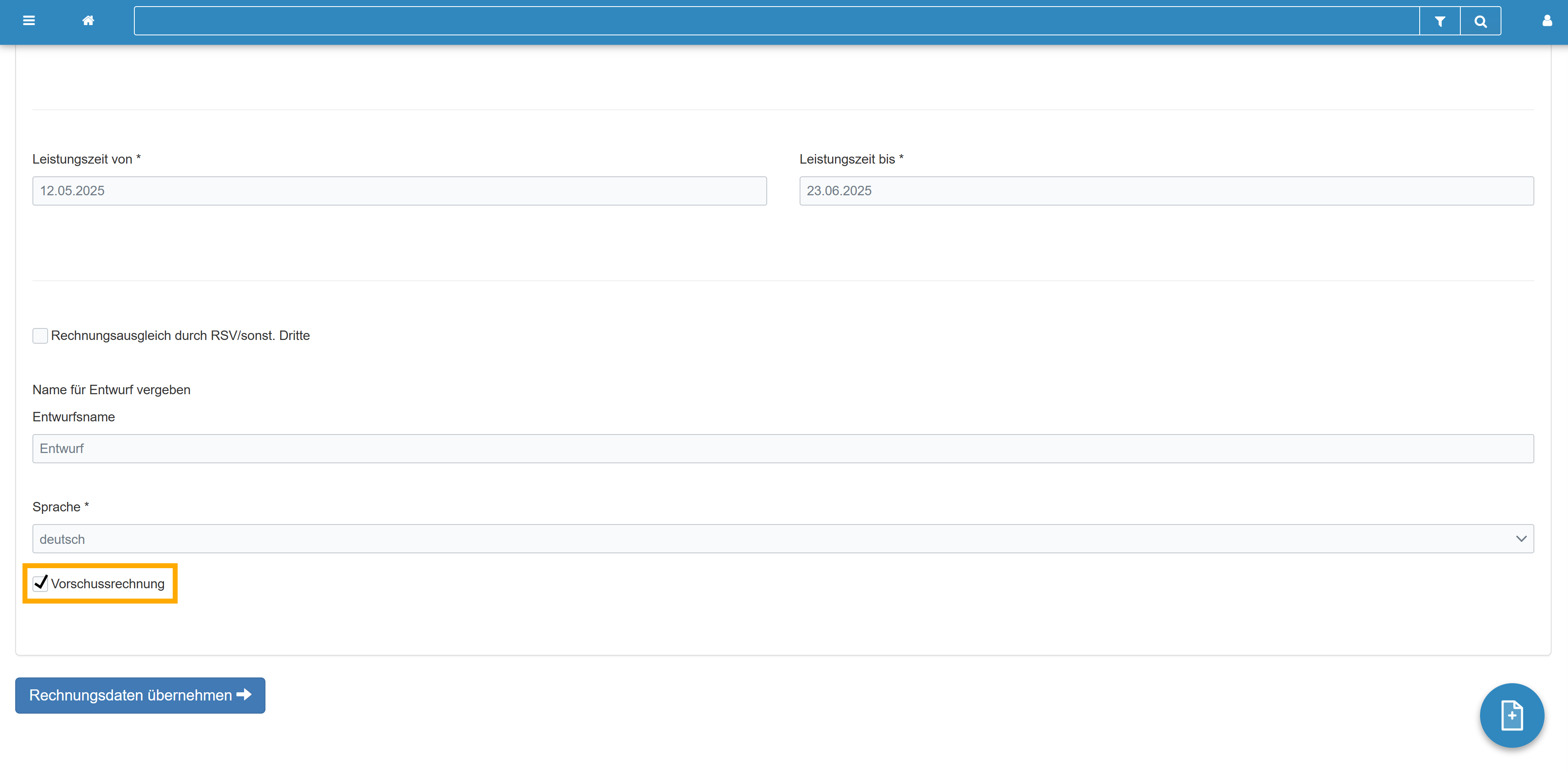The height and width of the screenshot is (772, 1568).
Task: Open the search filter funnel icon
Action: [x=1439, y=21]
